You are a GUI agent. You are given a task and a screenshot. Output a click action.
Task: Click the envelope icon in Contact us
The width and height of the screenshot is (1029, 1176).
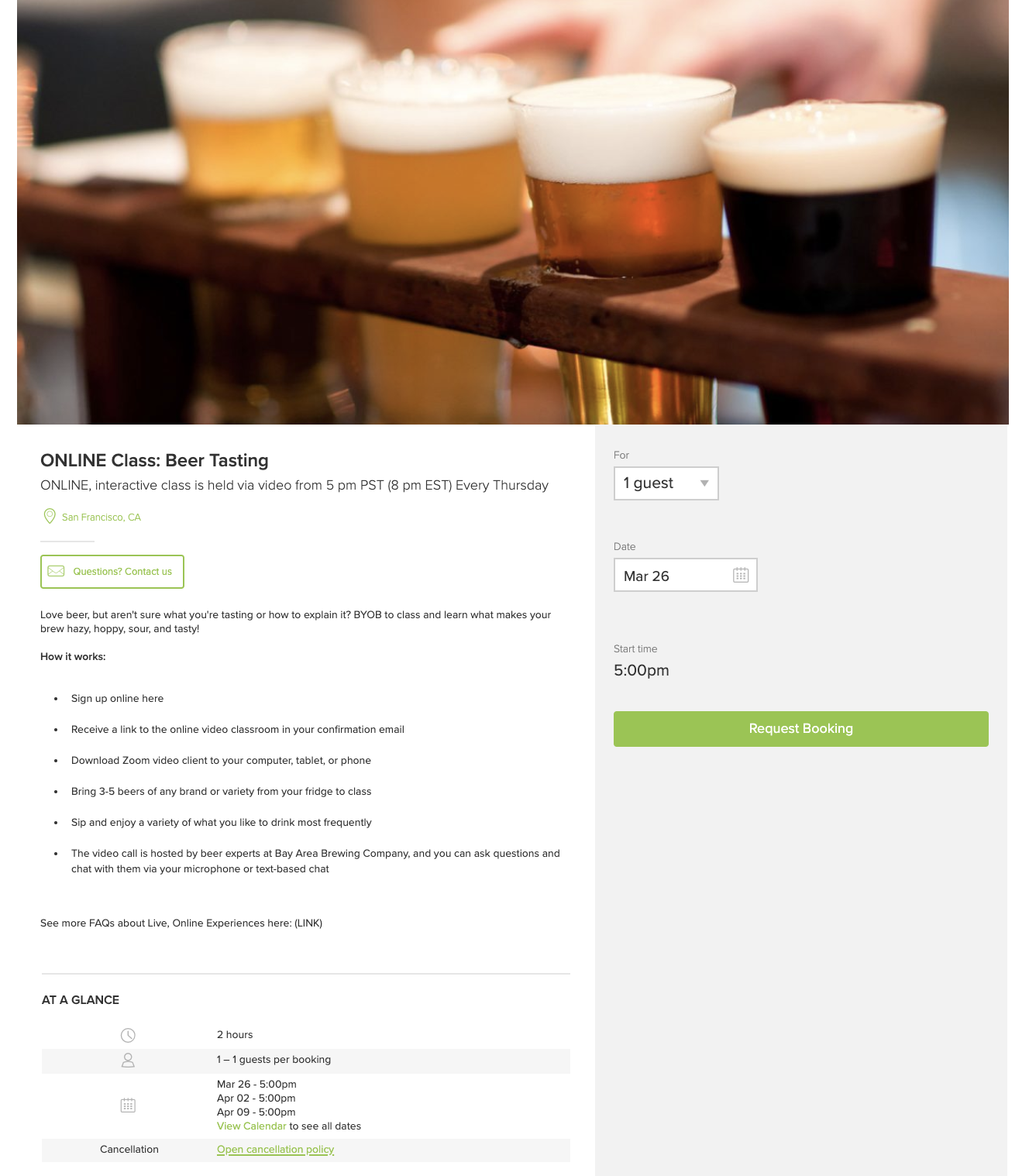coord(57,571)
